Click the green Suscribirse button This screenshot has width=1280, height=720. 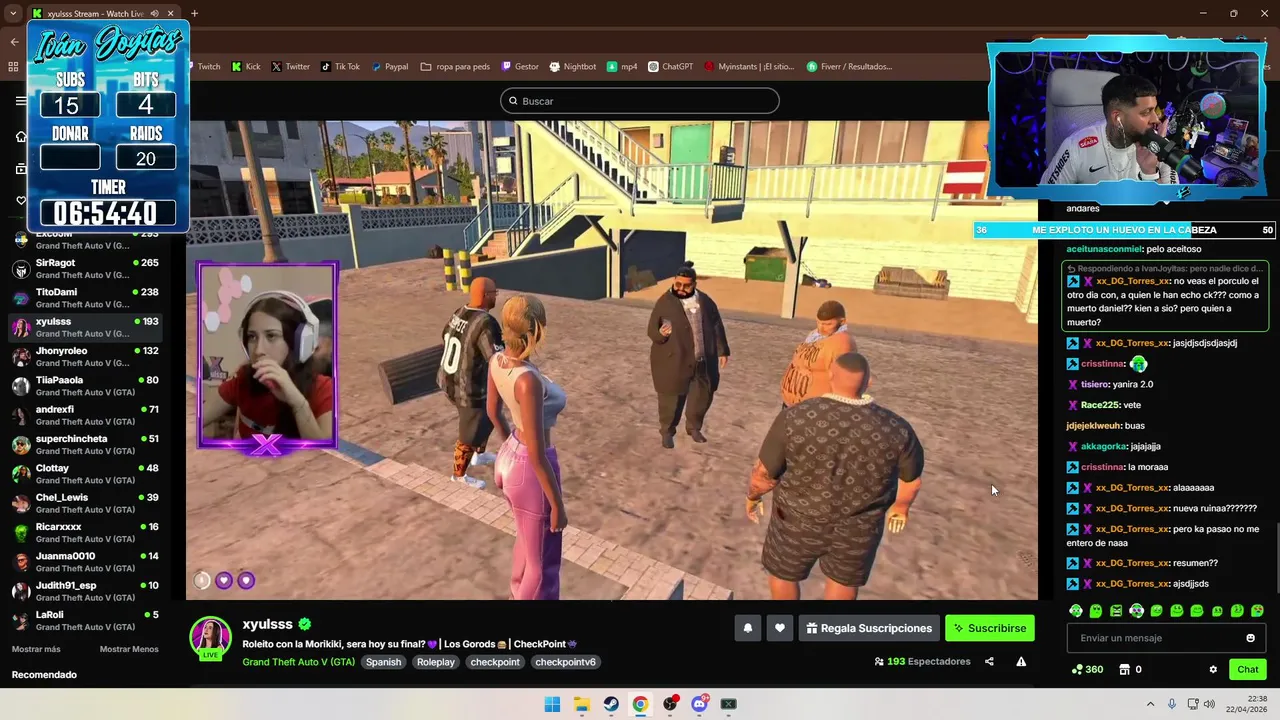[990, 628]
